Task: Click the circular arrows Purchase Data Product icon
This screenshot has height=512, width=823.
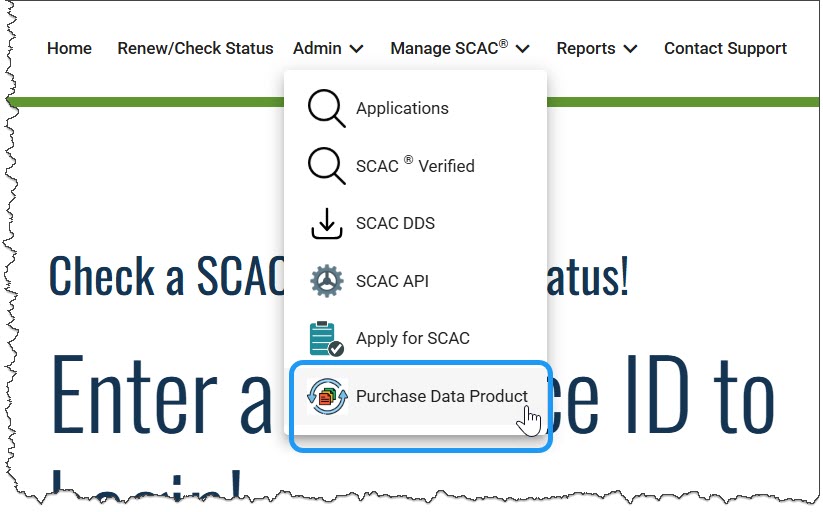Action: click(326, 397)
